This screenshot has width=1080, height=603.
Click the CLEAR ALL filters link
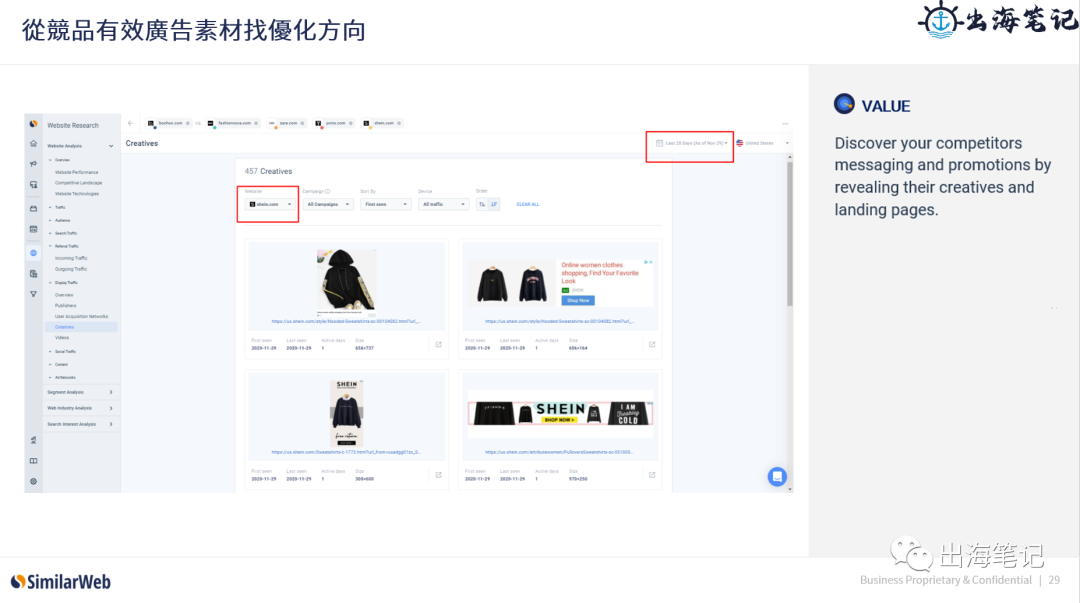(x=527, y=203)
